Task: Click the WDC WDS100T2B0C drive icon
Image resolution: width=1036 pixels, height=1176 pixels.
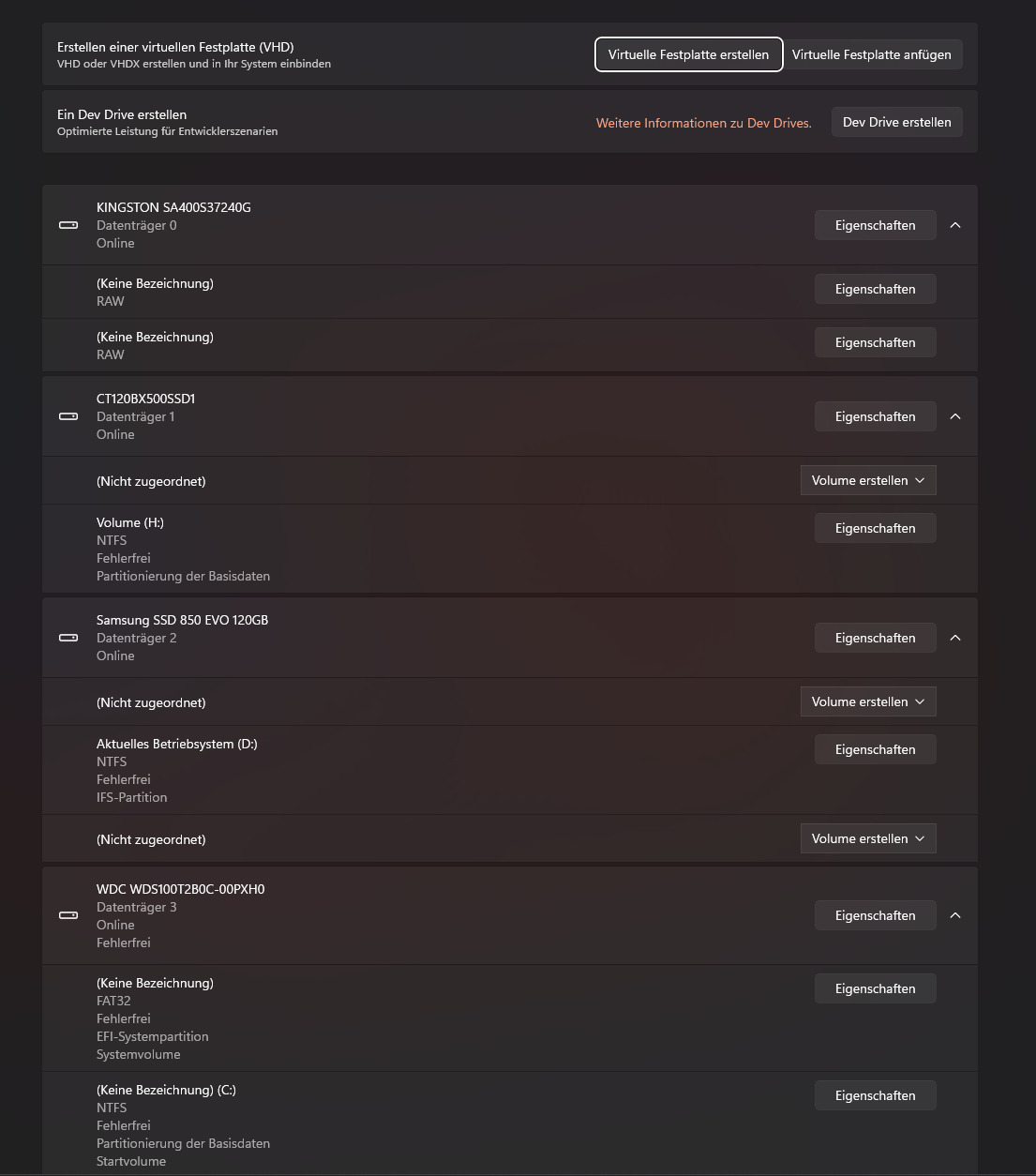Action: point(68,915)
